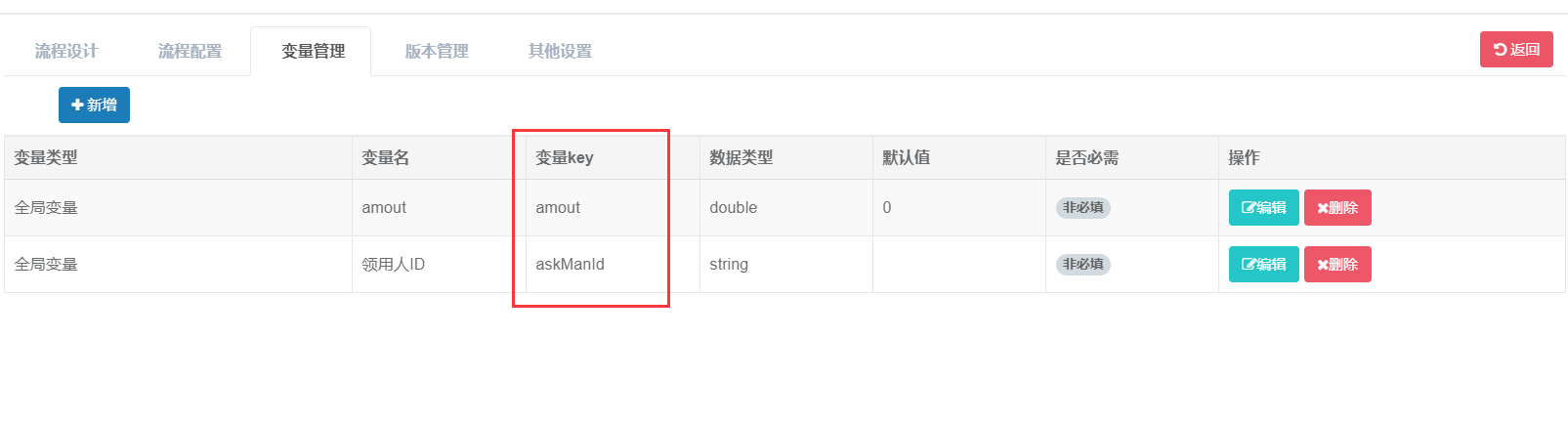Click the plus icon on 新增
1568x422 pixels.
coord(78,105)
